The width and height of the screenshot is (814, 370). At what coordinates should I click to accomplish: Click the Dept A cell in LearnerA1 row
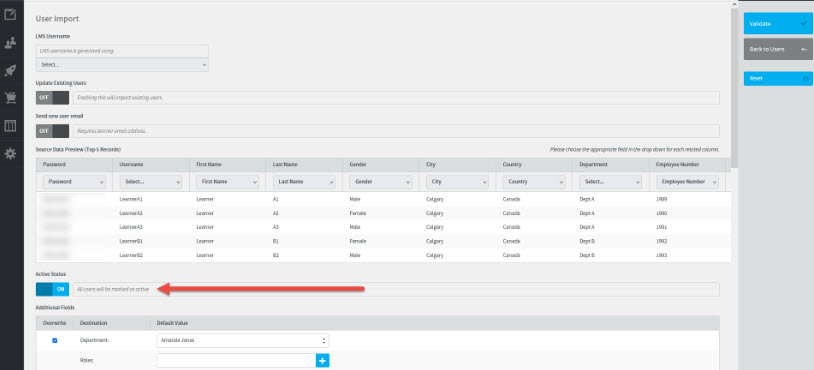pyautogui.click(x=587, y=199)
